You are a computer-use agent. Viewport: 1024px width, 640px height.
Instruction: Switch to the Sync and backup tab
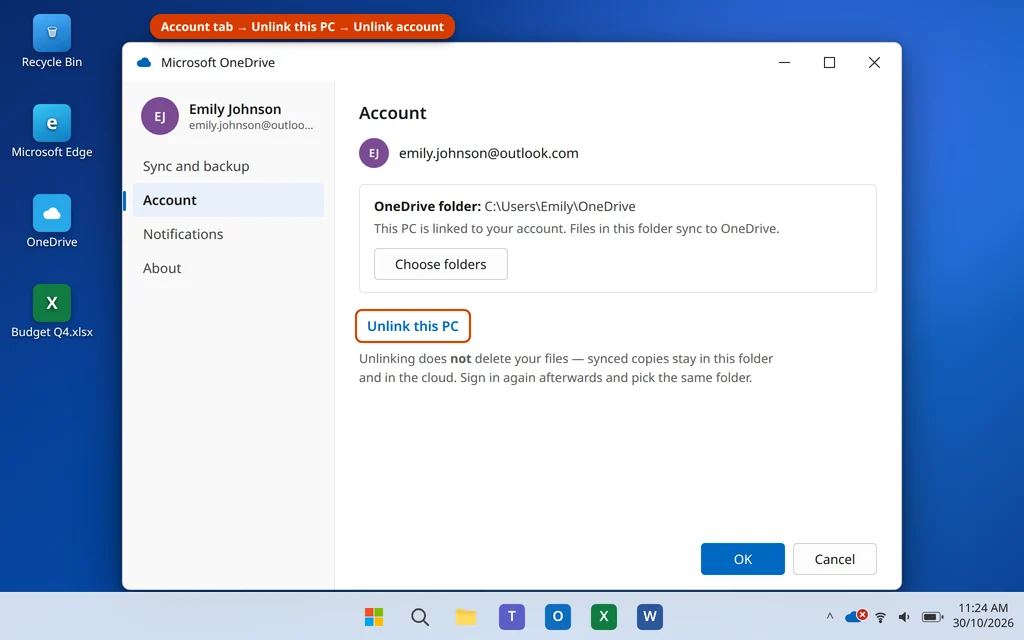click(x=228, y=166)
